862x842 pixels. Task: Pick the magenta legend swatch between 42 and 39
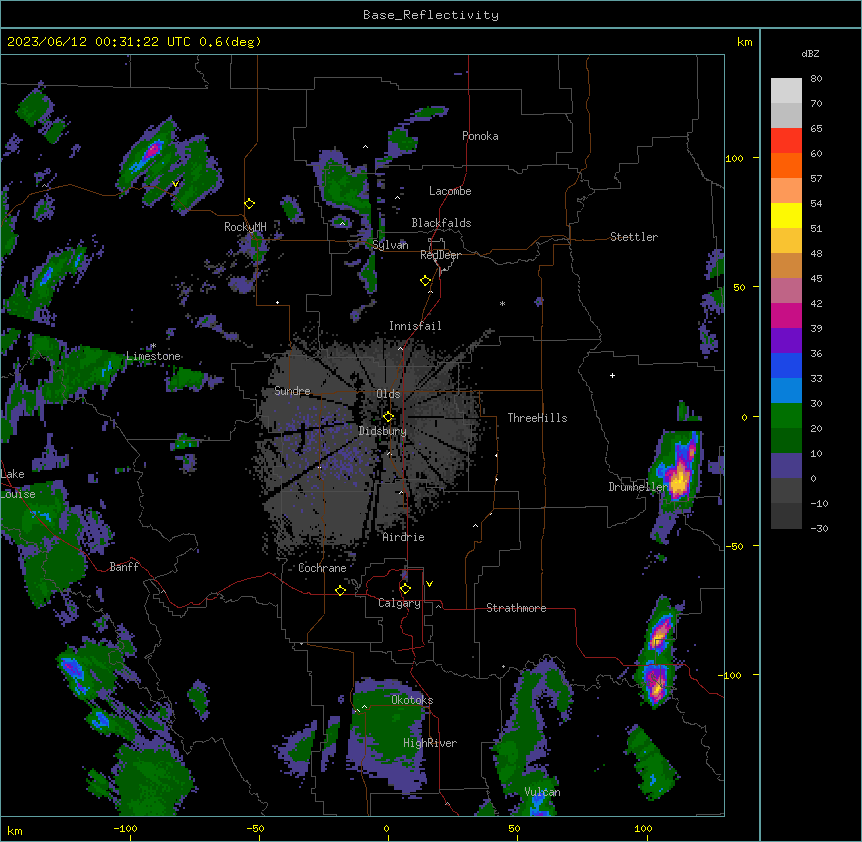click(x=786, y=315)
